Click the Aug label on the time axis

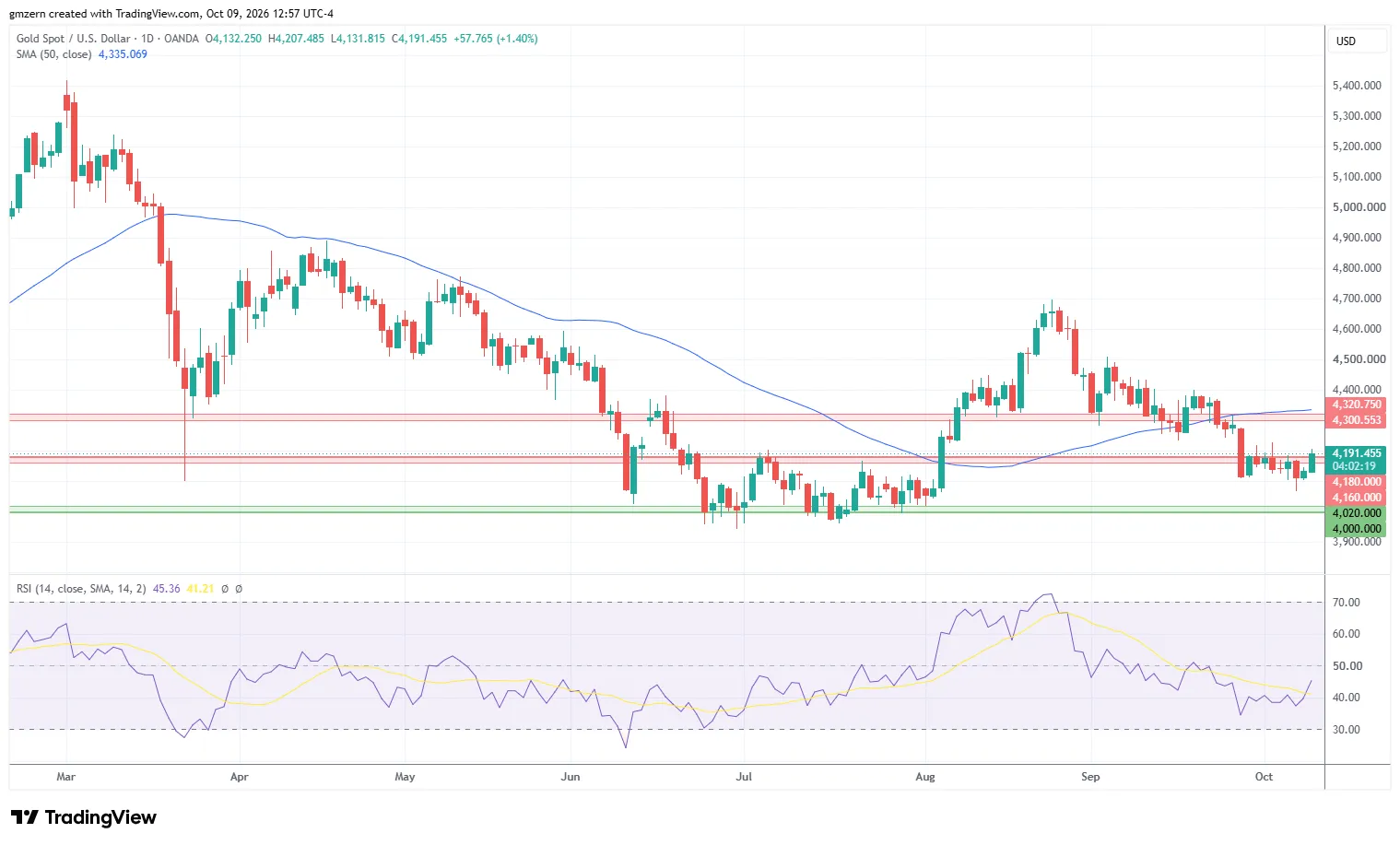pyautogui.click(x=924, y=777)
